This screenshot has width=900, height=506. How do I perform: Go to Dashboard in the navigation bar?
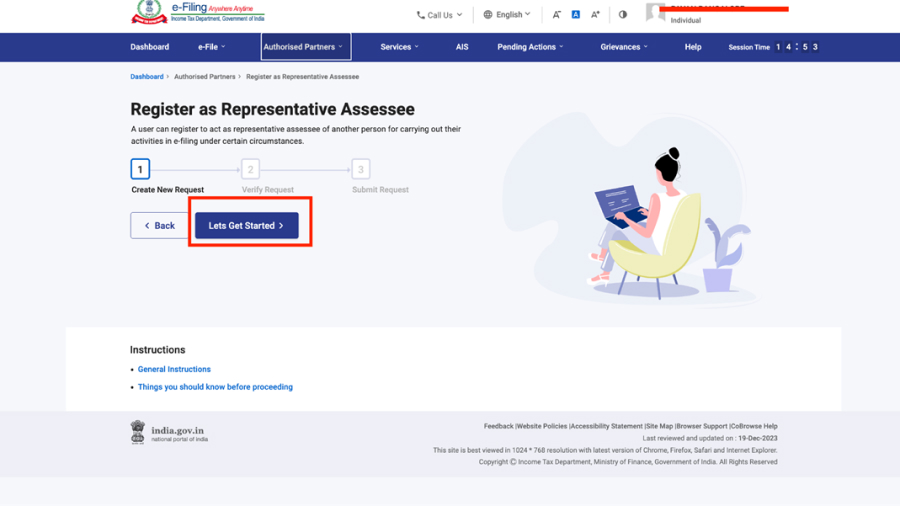click(x=150, y=47)
